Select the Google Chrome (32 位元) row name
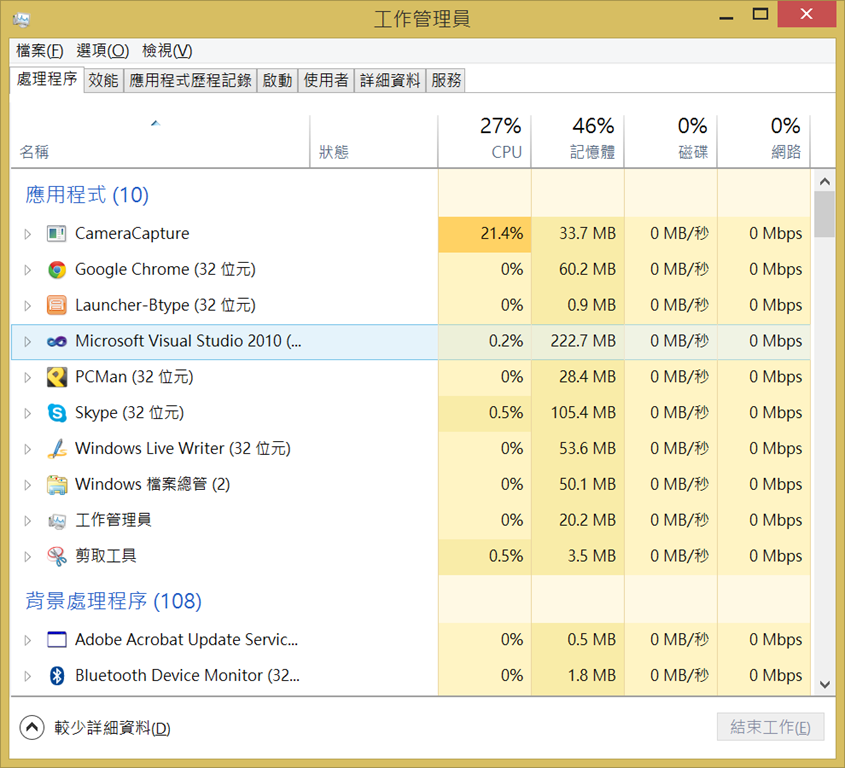The width and height of the screenshot is (845, 768). pos(165,269)
